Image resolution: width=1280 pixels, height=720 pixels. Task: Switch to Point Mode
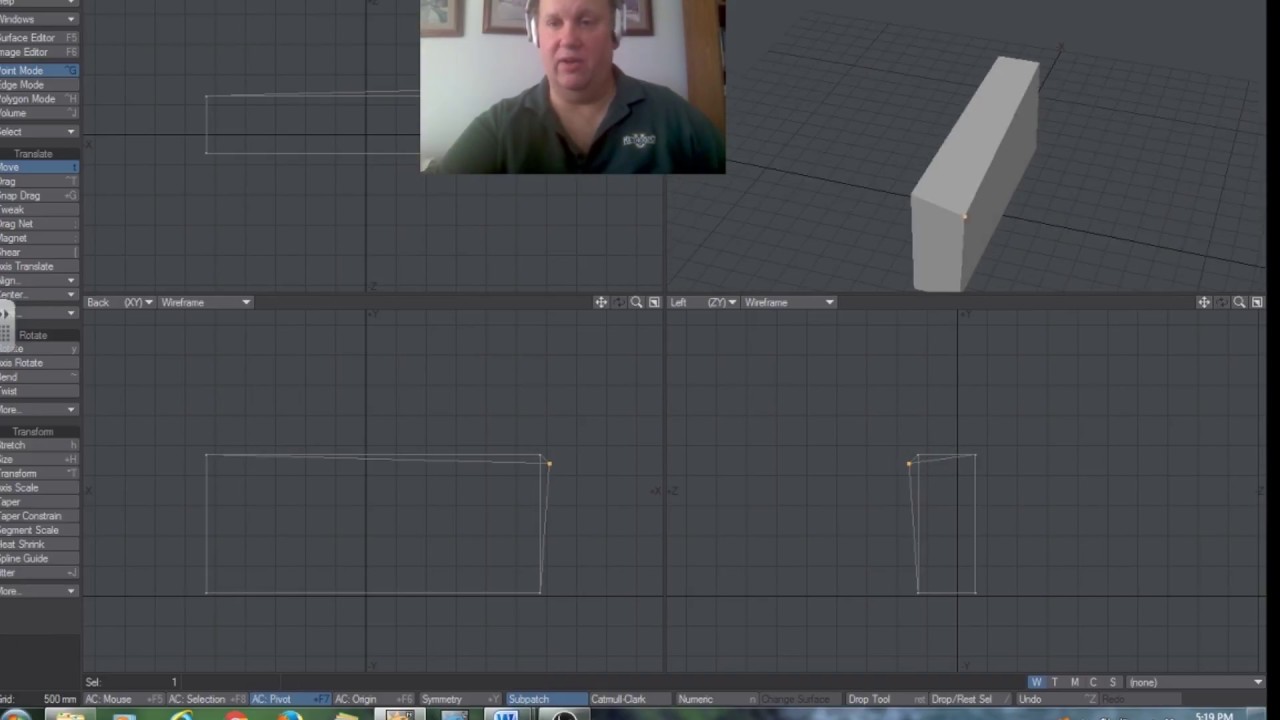point(39,71)
